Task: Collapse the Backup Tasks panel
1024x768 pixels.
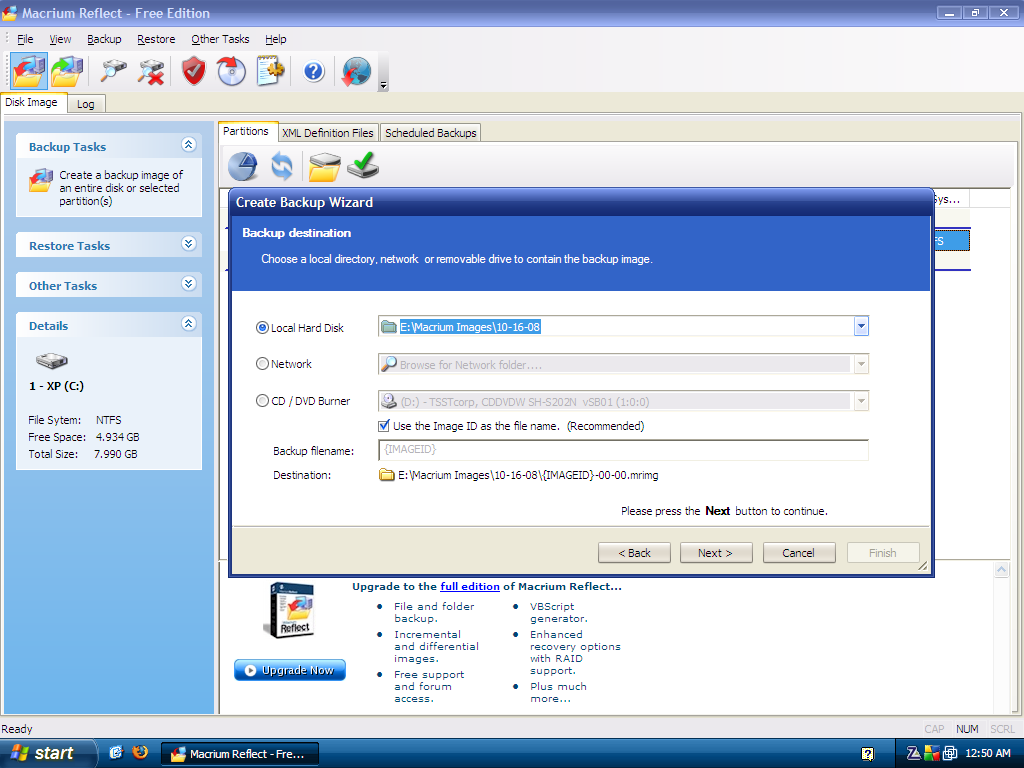Action: (x=189, y=145)
